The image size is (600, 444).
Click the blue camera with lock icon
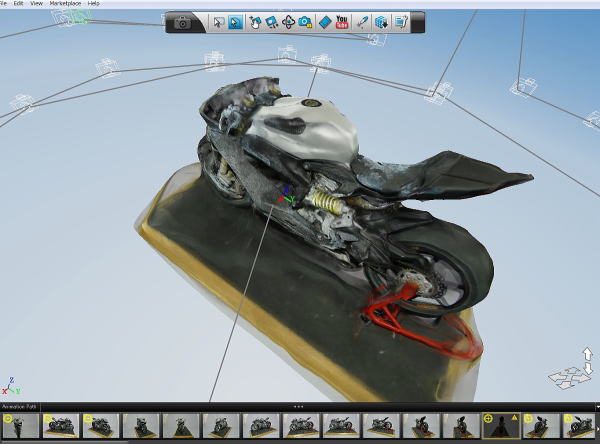[305, 22]
